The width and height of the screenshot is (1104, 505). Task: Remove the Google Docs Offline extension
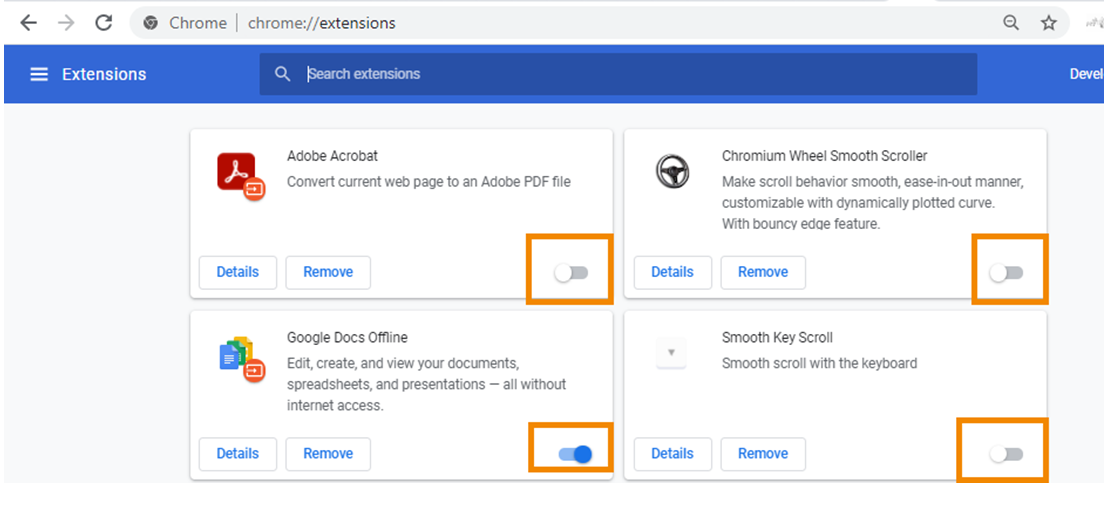(328, 454)
